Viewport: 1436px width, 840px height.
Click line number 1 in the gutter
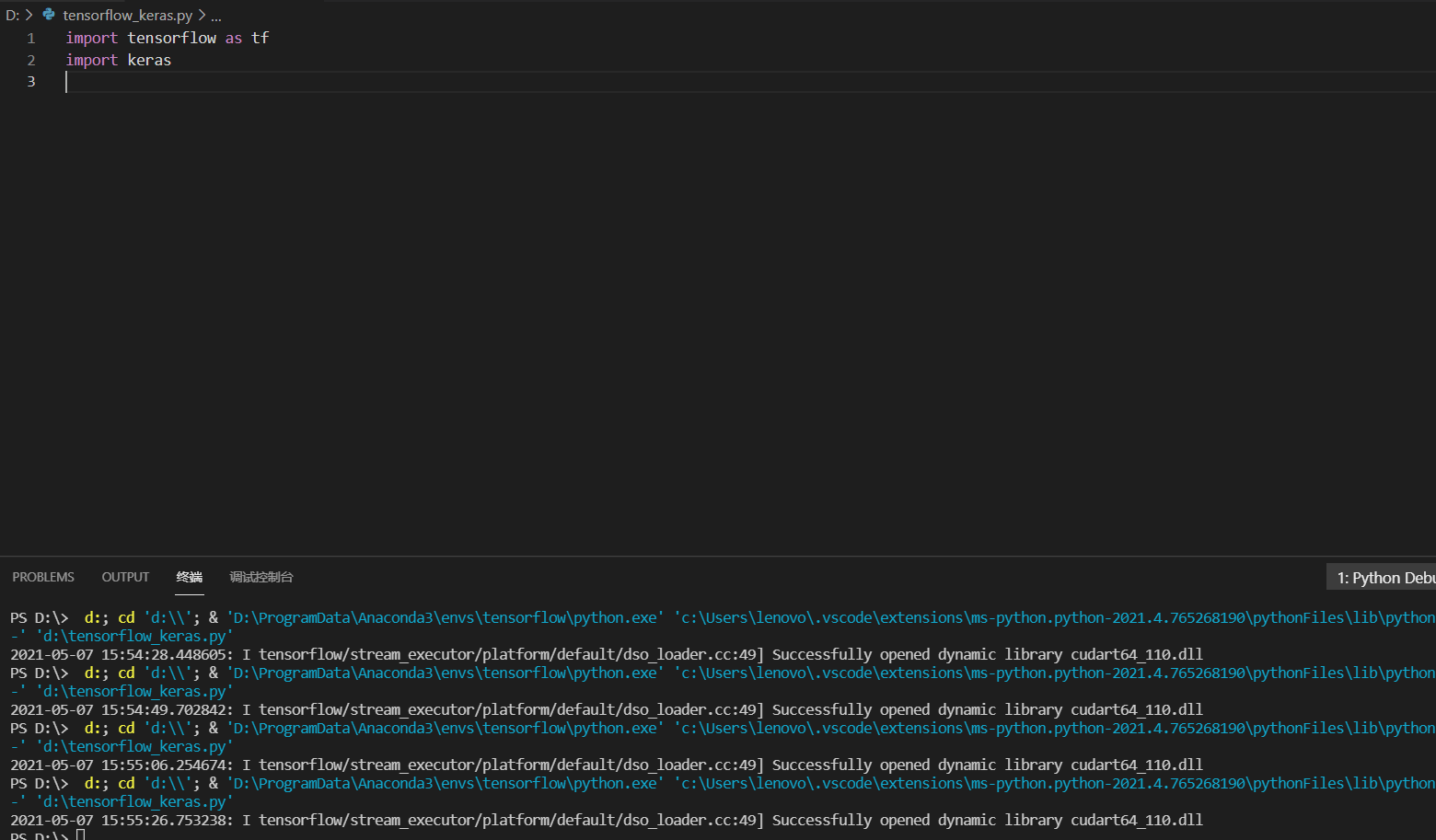tap(30, 38)
